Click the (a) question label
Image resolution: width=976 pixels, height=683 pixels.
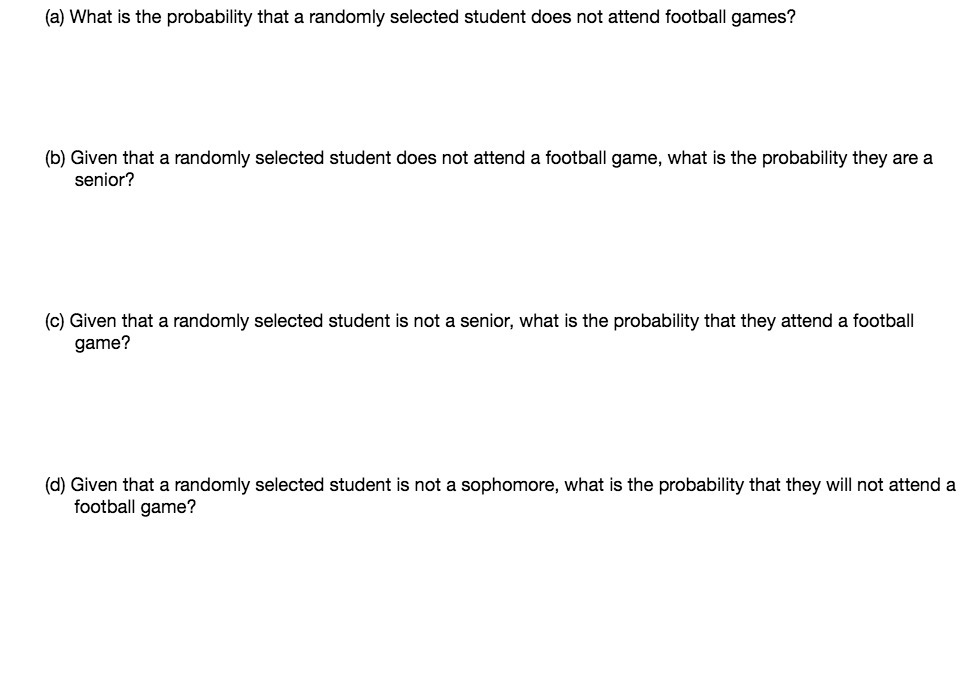55,17
